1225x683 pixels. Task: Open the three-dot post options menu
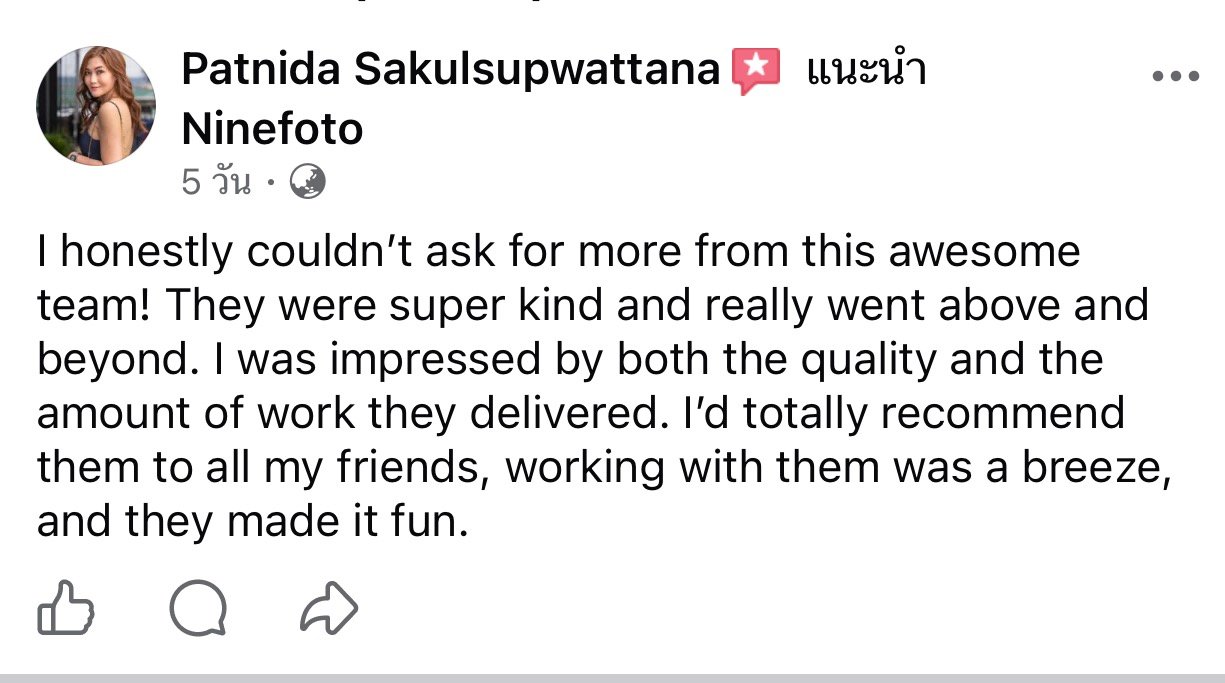tap(1175, 76)
